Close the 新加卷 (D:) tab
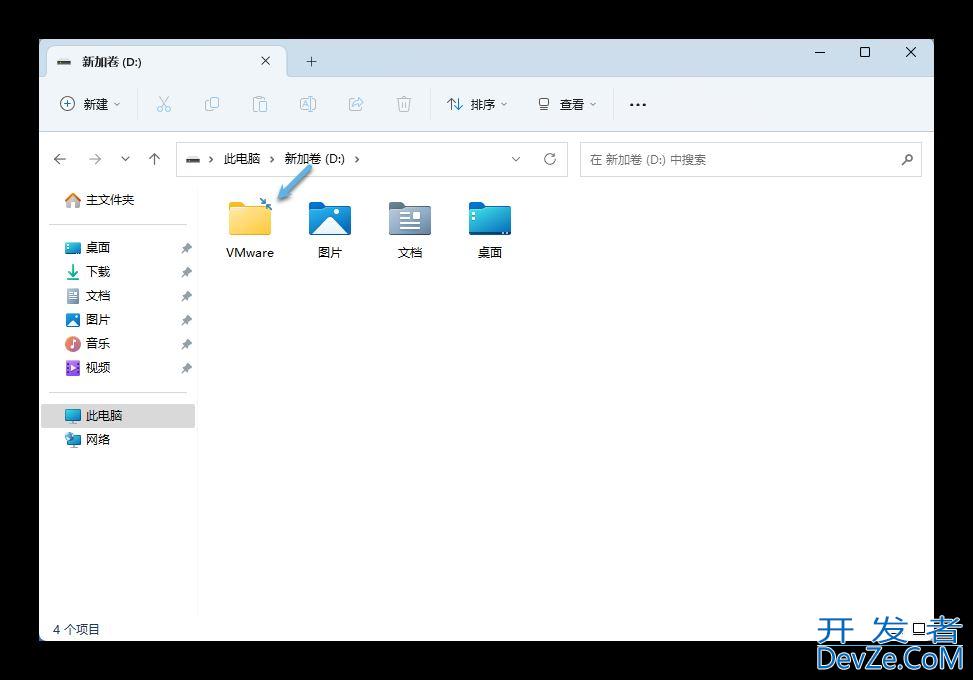973x680 pixels. point(266,61)
